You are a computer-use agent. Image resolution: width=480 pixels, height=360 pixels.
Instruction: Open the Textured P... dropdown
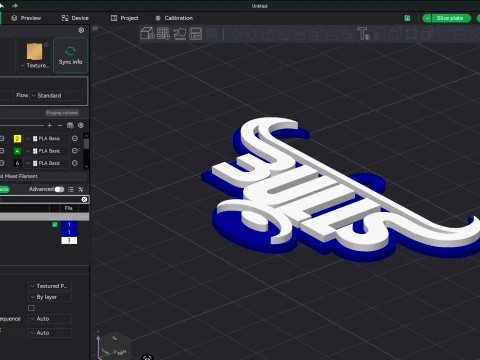point(50,286)
